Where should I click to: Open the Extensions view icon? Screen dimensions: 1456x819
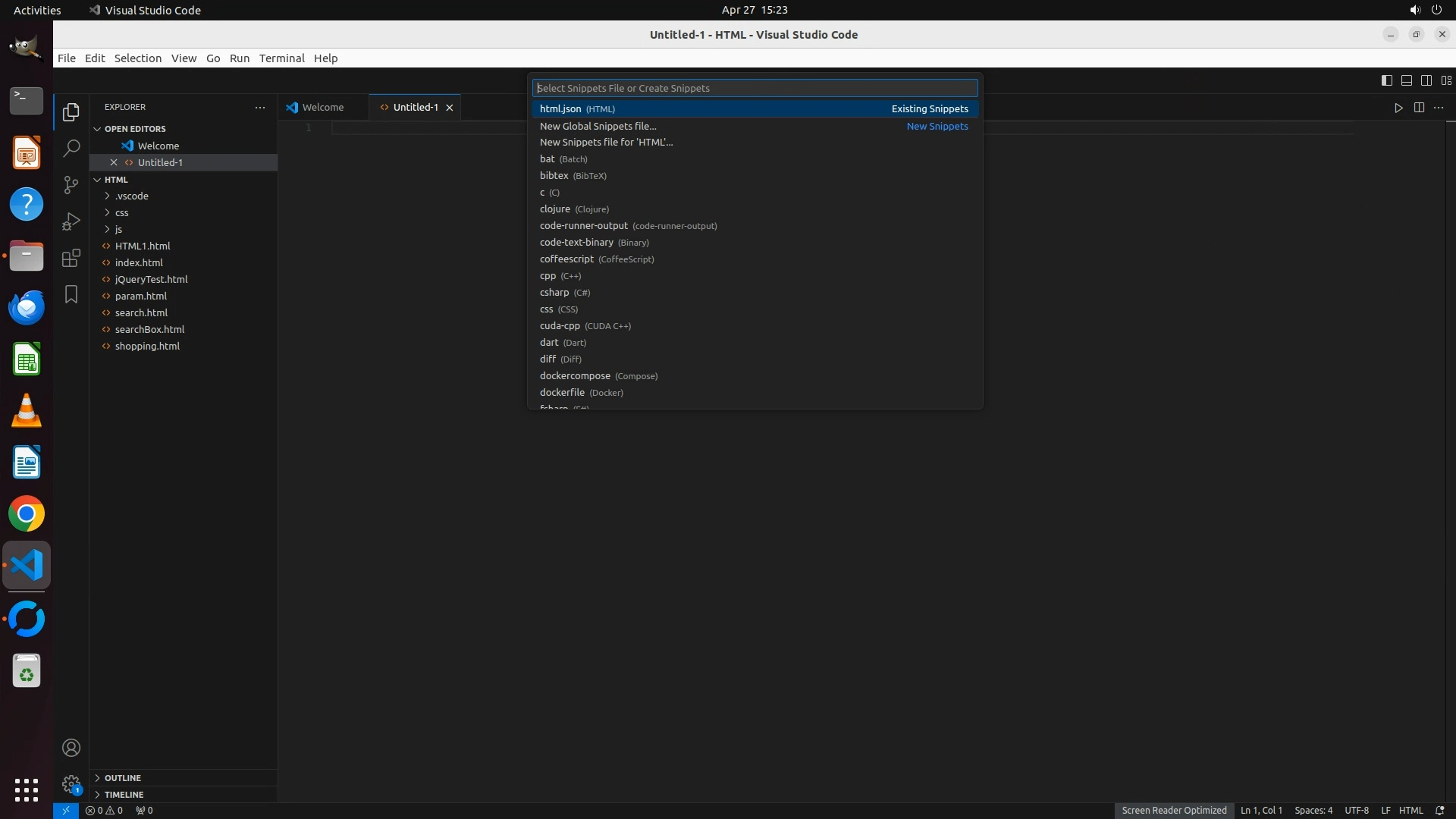[x=71, y=258]
